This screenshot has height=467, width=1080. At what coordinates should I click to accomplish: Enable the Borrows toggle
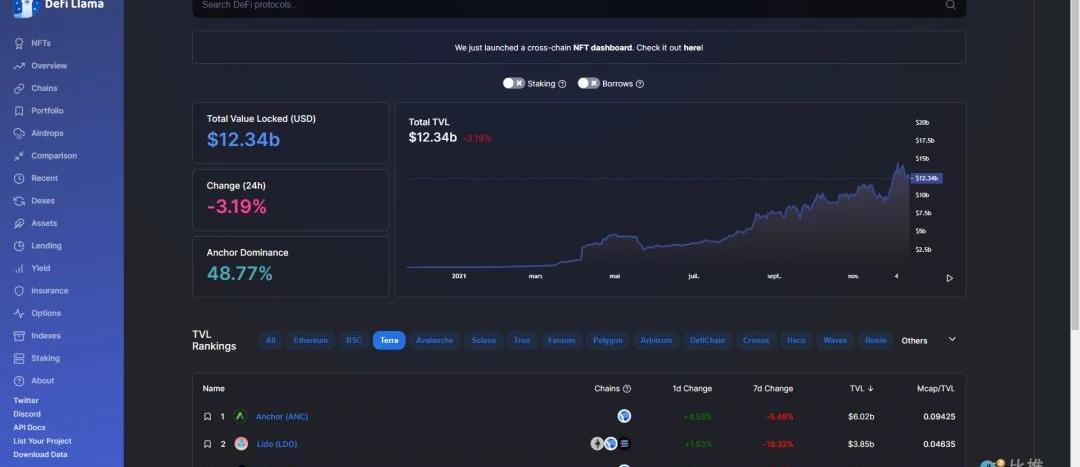[588, 84]
